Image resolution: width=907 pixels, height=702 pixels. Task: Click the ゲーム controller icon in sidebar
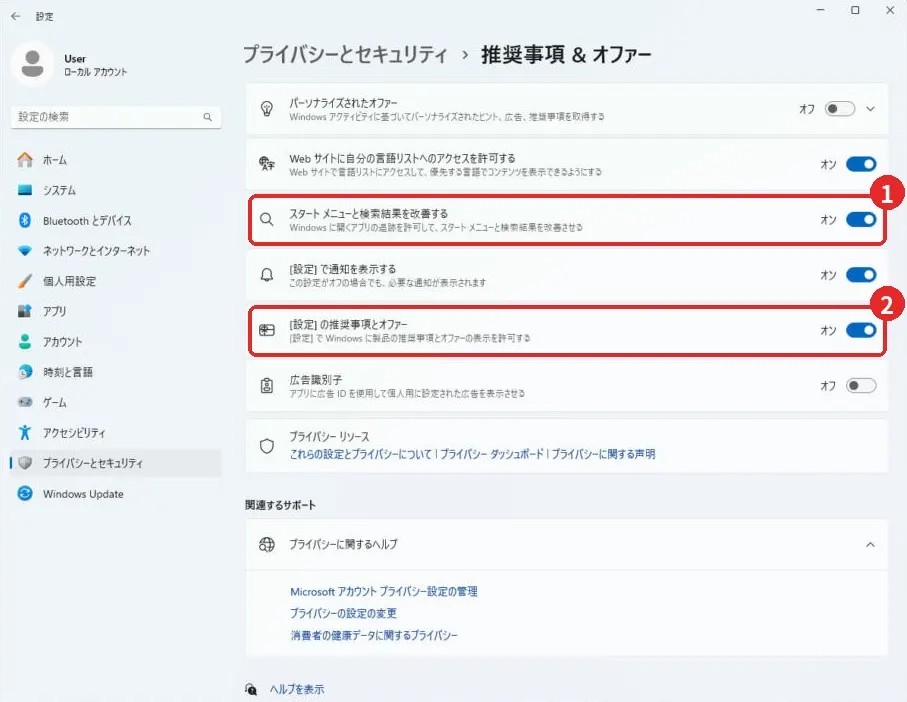25,402
